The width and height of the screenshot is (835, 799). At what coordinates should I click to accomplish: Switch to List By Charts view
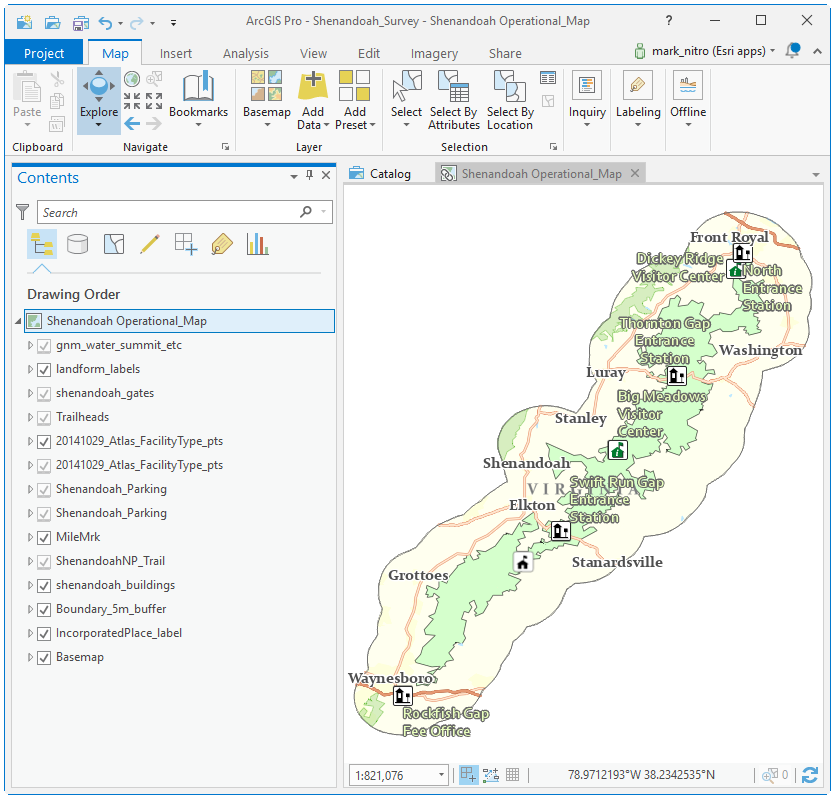coord(258,244)
